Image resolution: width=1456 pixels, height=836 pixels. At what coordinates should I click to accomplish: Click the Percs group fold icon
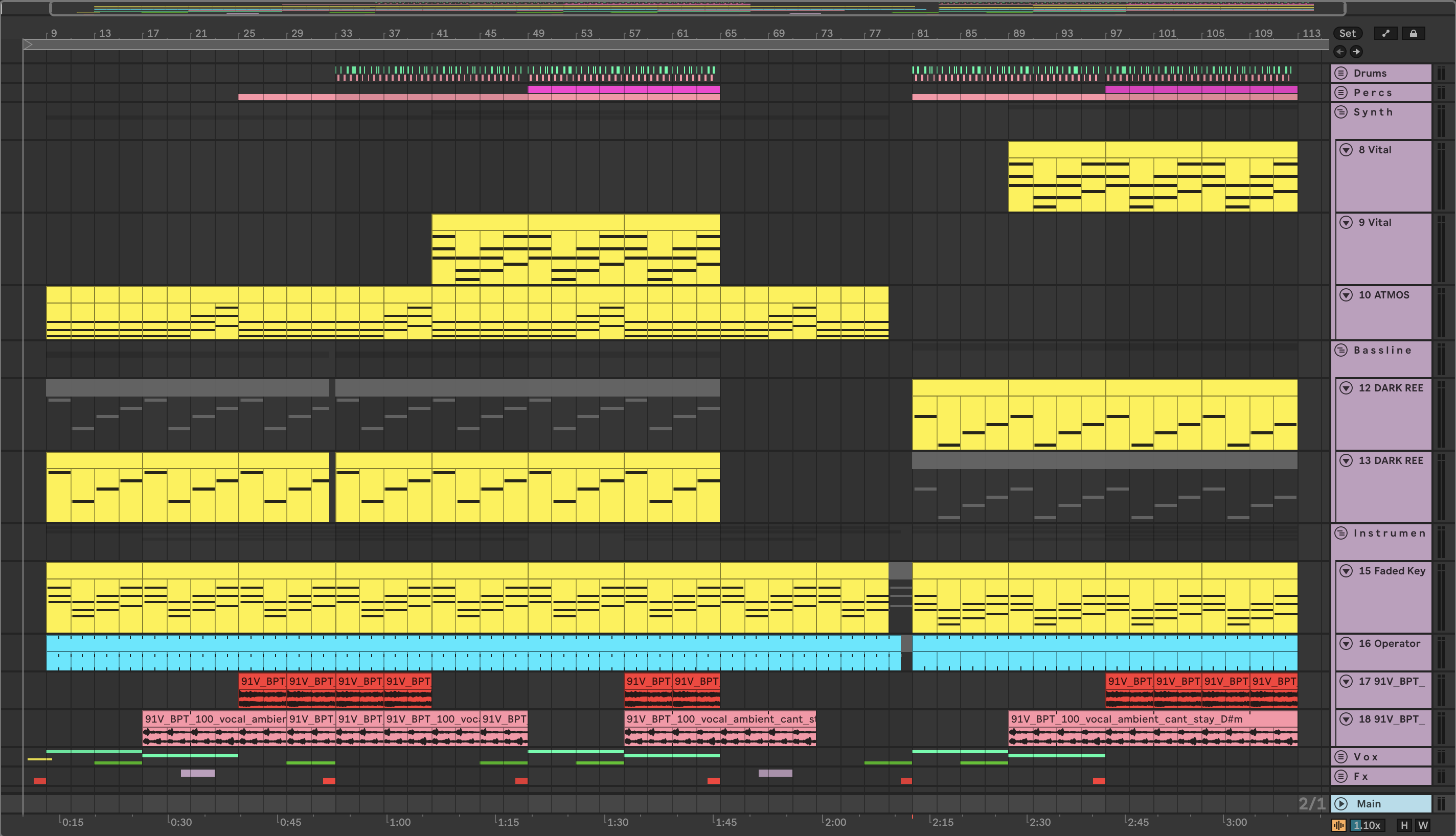pos(1341,92)
